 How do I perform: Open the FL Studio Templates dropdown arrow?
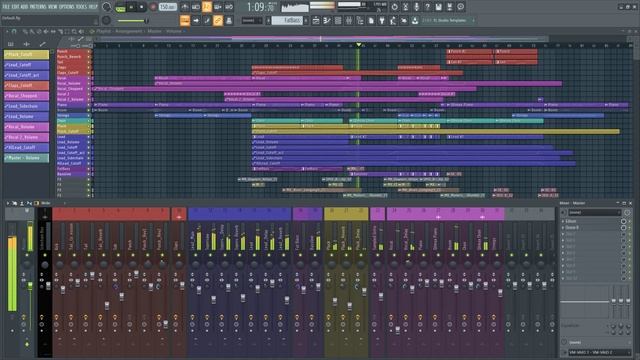pos(473,20)
